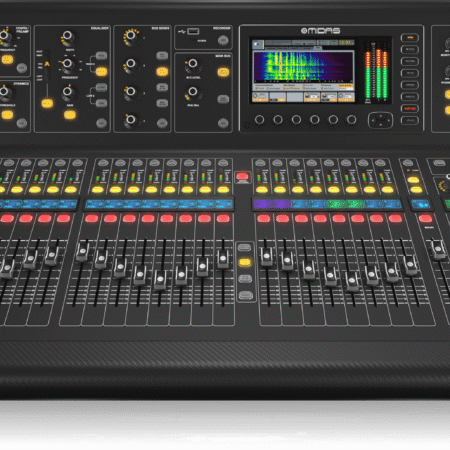Image resolution: width=450 pixels, height=450 pixels.
Task: Click the fifth fader of the right bank
Action: tap(352, 281)
